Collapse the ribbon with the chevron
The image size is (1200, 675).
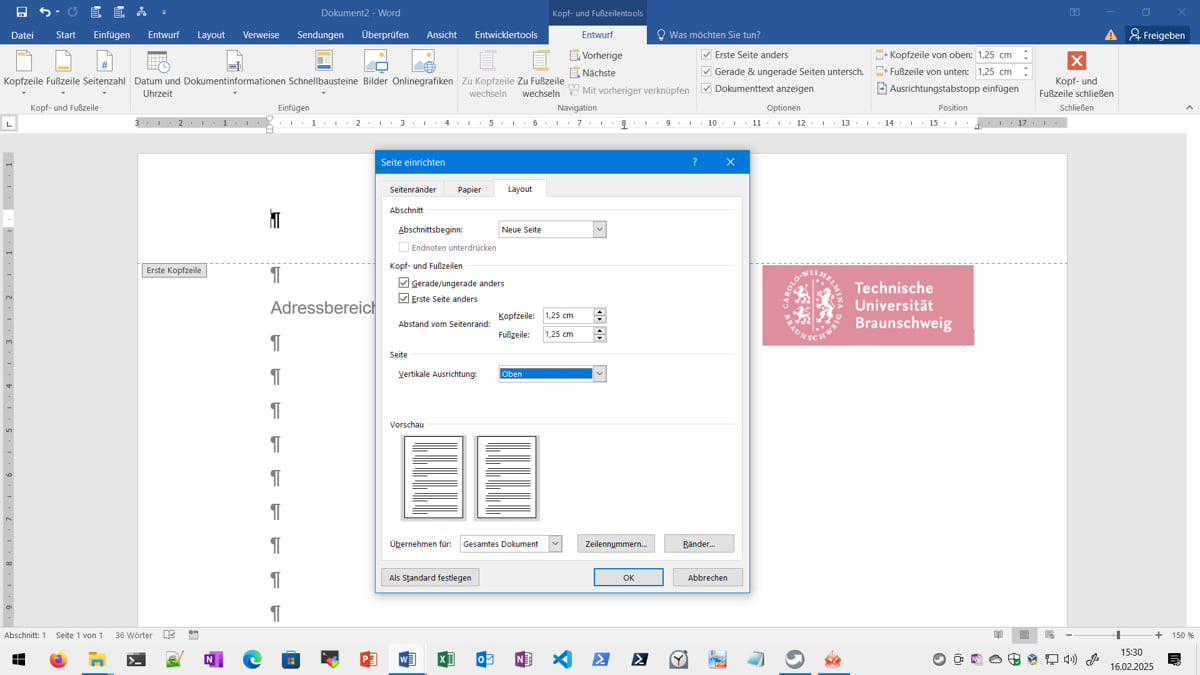[x=1189, y=107]
